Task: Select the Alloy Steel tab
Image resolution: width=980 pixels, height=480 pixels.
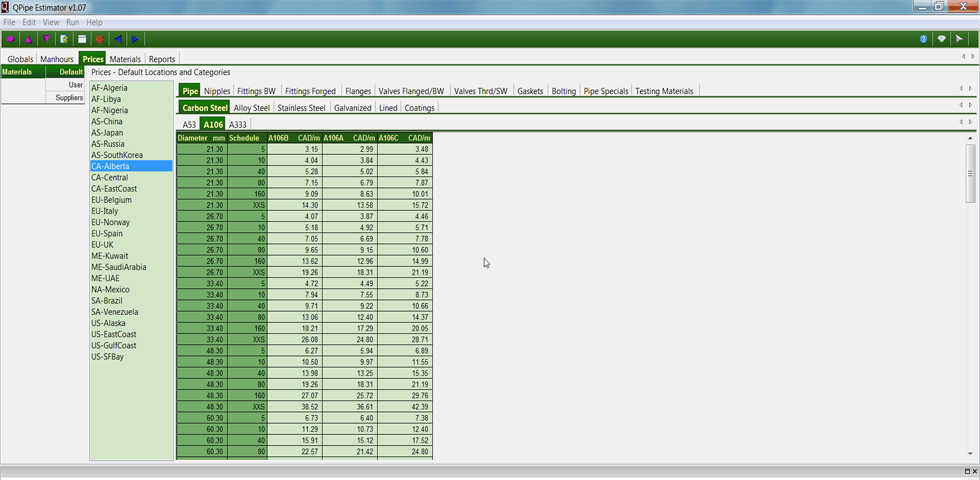Action: pos(251,108)
